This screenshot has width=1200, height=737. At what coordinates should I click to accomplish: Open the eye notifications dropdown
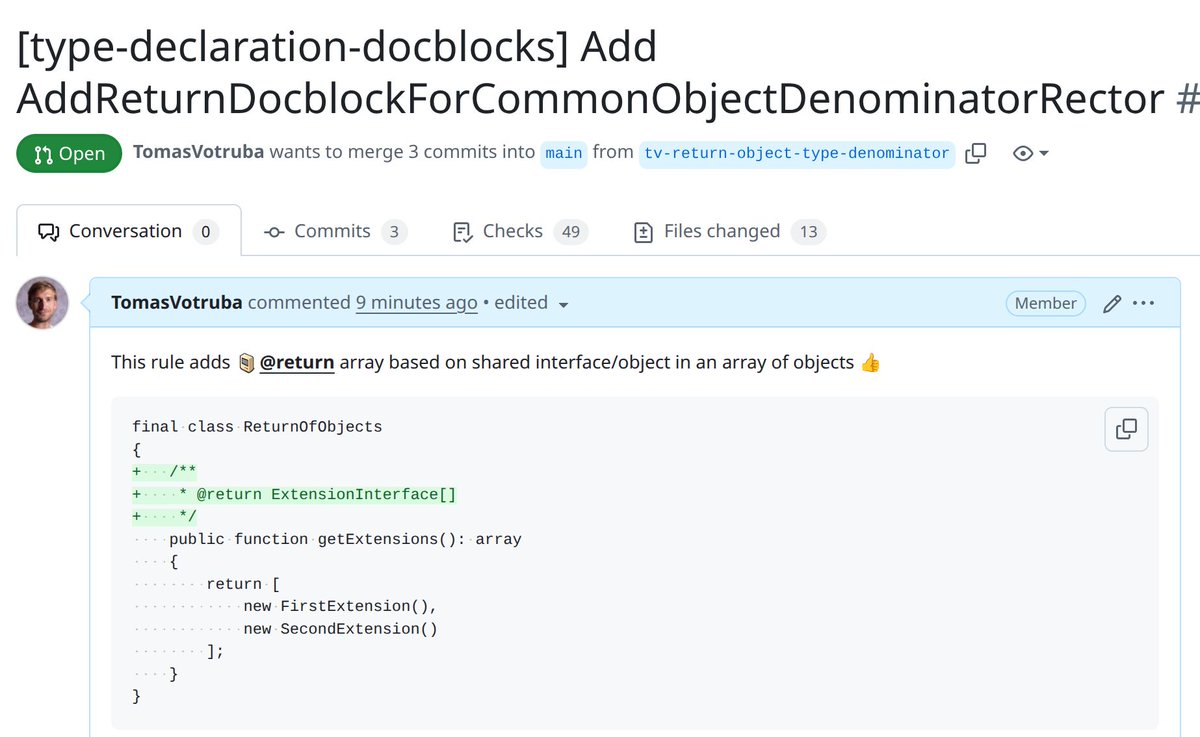[x=1031, y=153]
